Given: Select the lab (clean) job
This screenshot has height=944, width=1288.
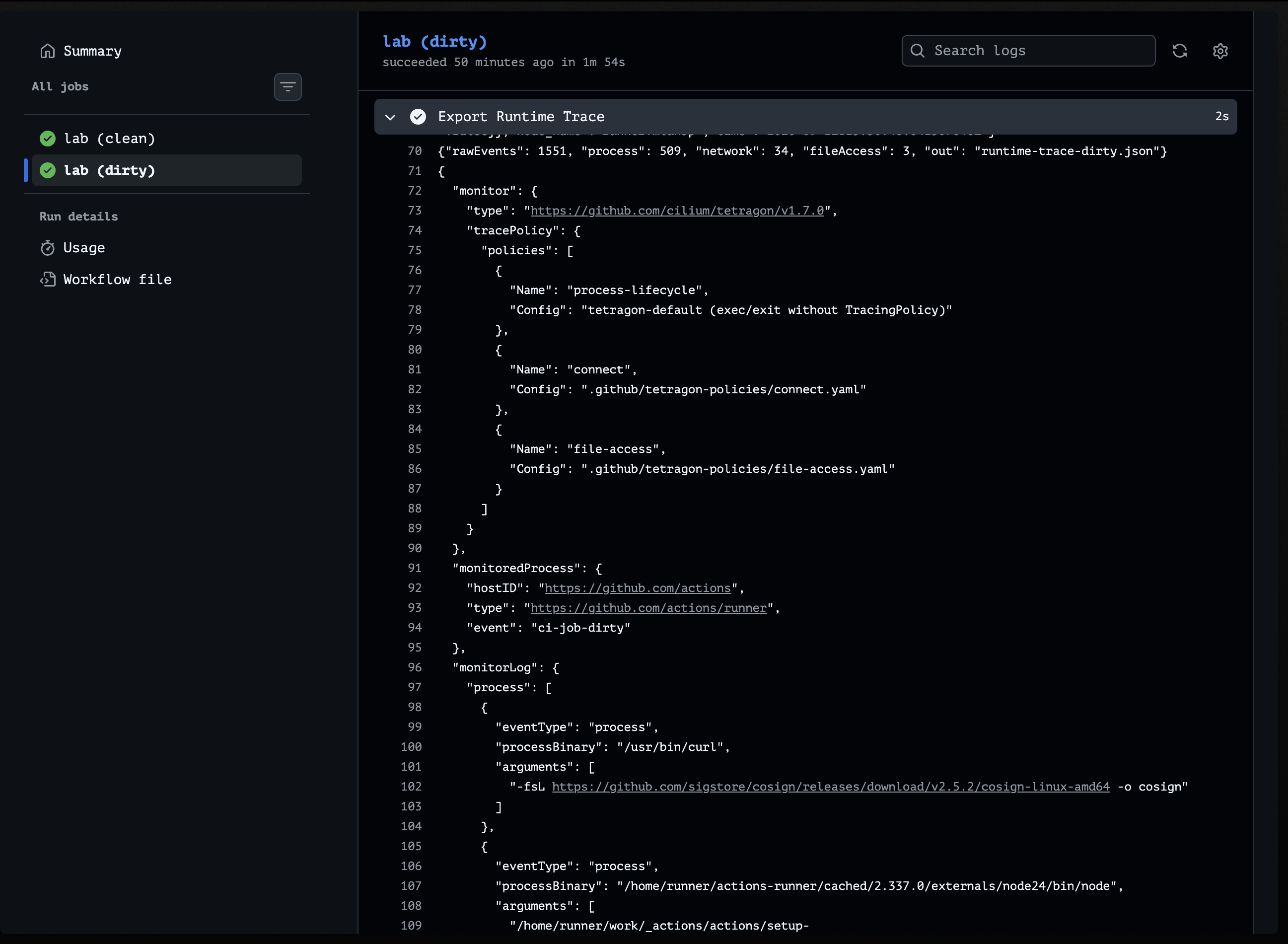Looking at the screenshot, I should 166,138.
